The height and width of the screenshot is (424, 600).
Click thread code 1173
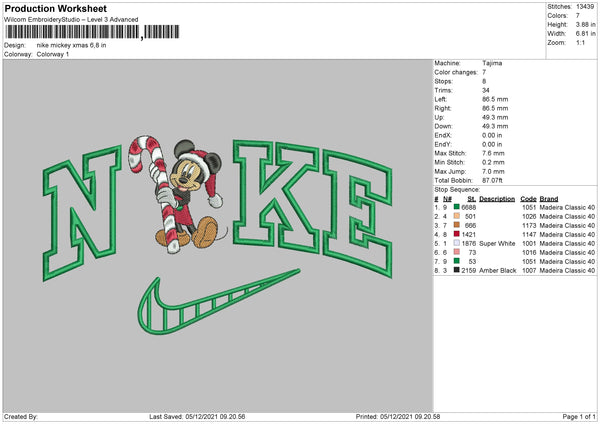pos(529,225)
